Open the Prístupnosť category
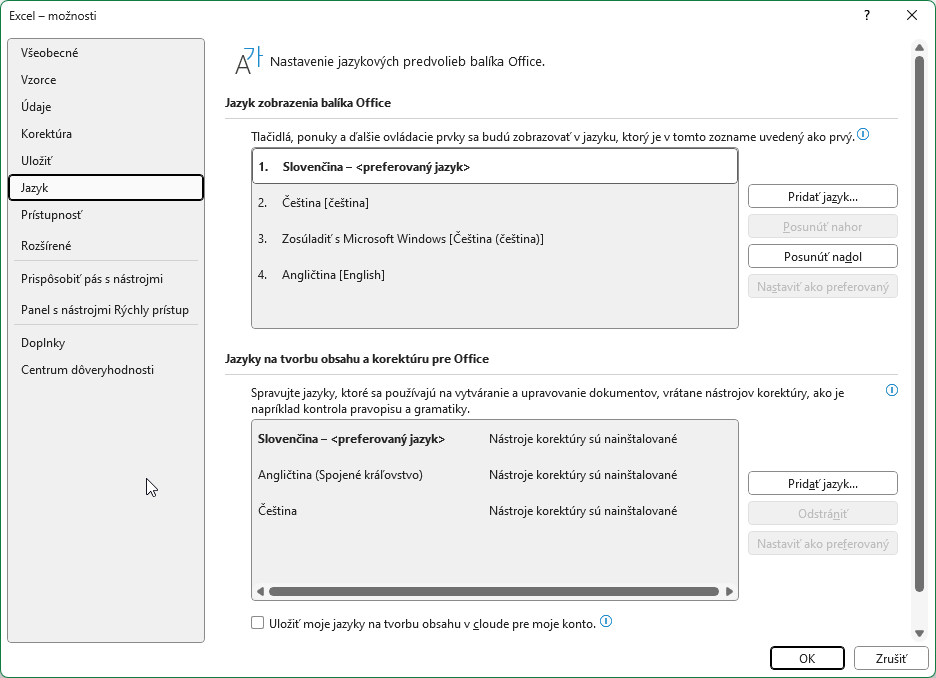 tap(106, 215)
